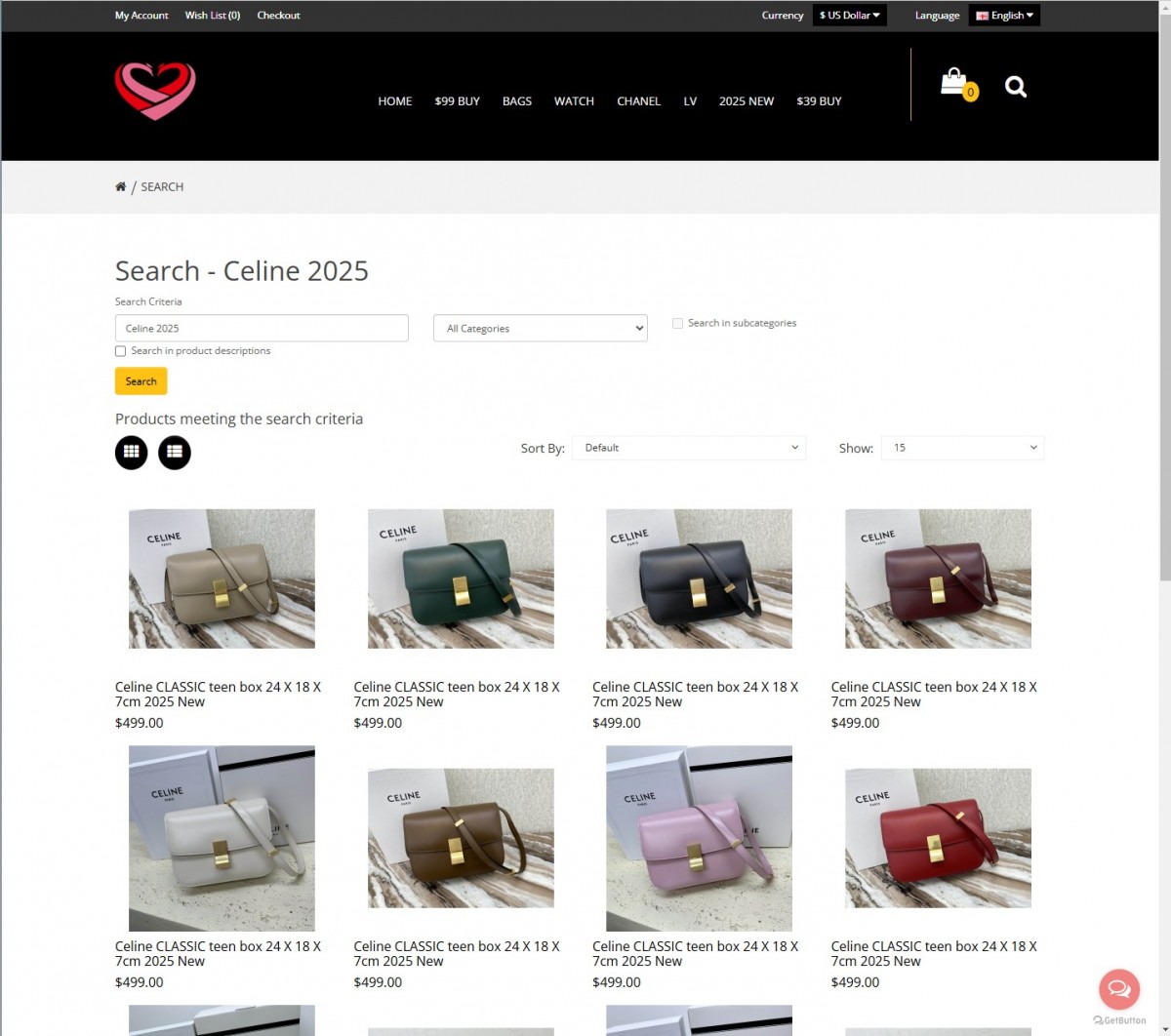Open the pink Celine bag thumbnail
Screen dimensions: 1171x1036
point(699,839)
